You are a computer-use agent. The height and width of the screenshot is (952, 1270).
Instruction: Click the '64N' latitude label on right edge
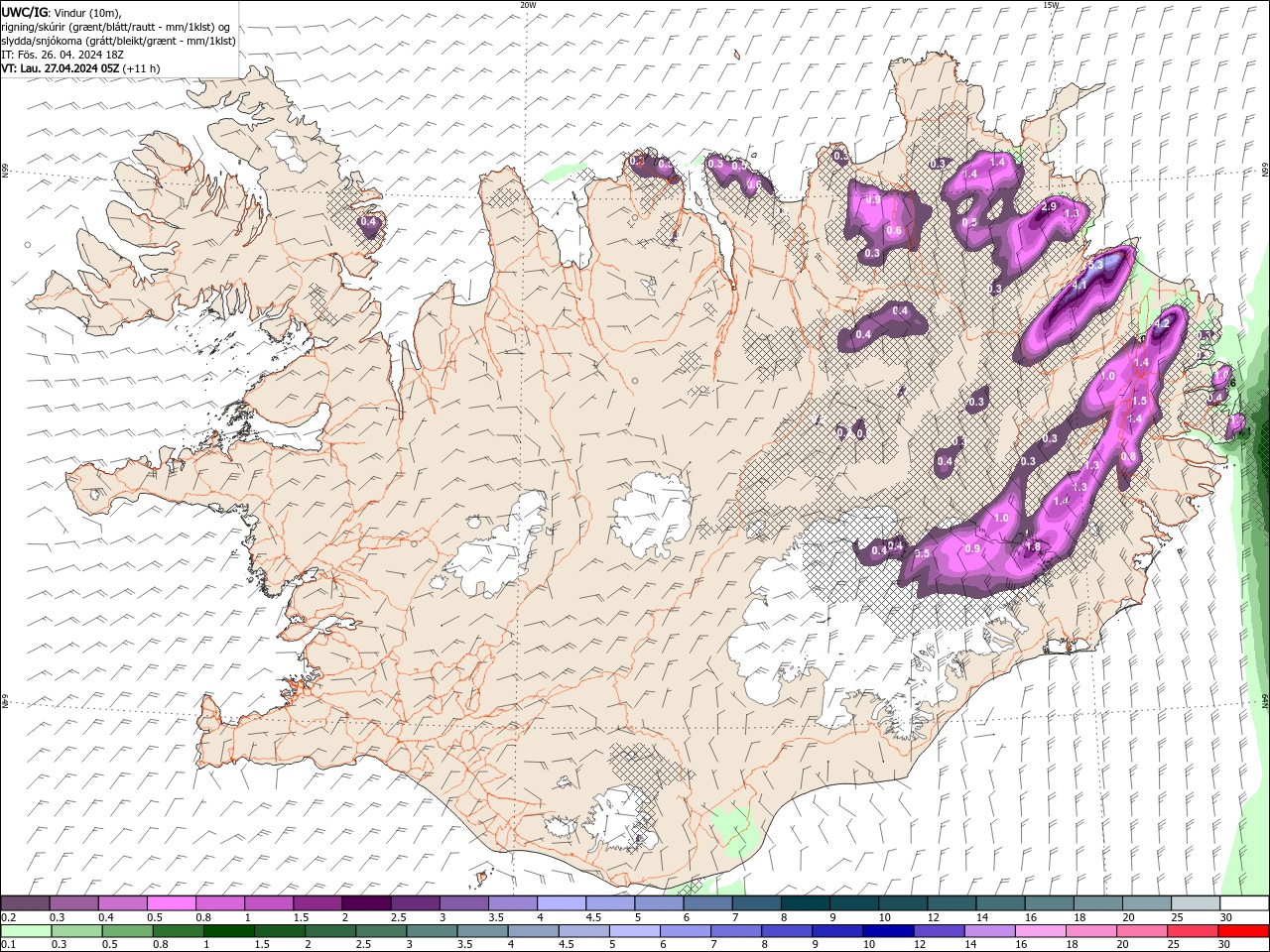(x=1265, y=700)
